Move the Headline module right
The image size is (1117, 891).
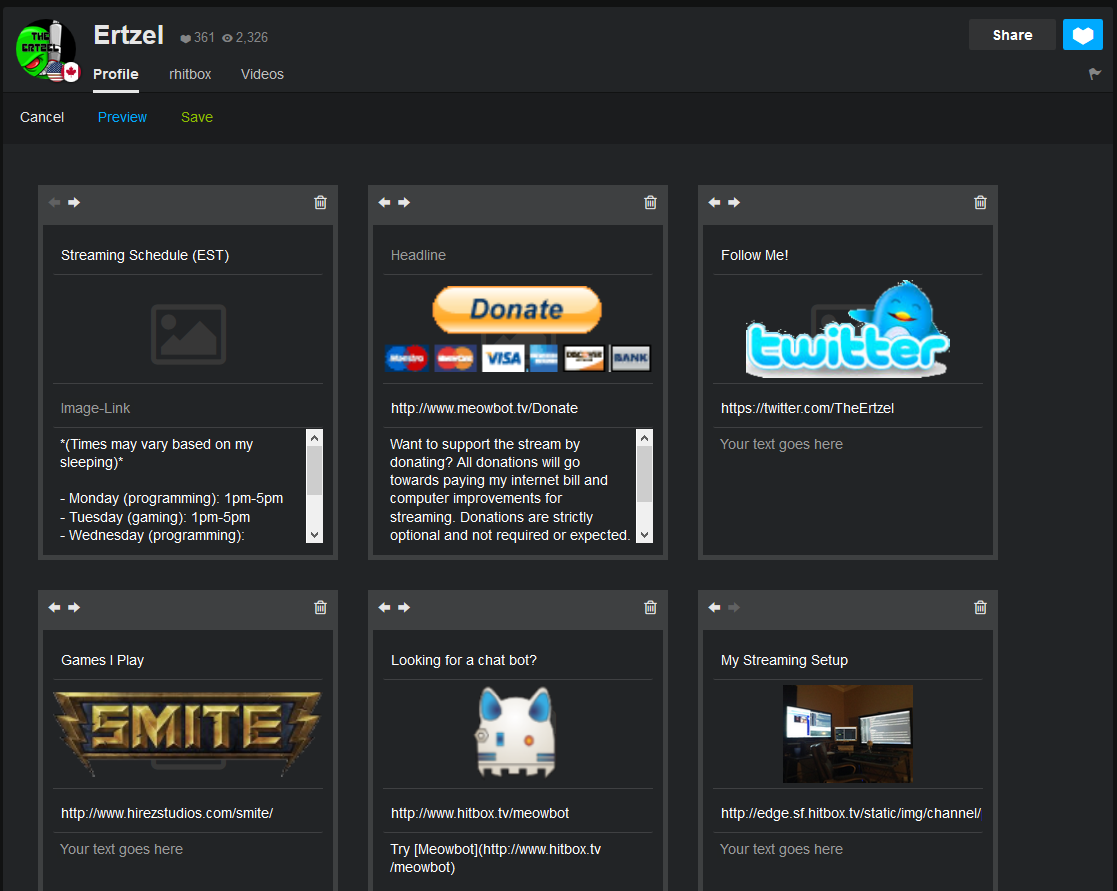404,202
